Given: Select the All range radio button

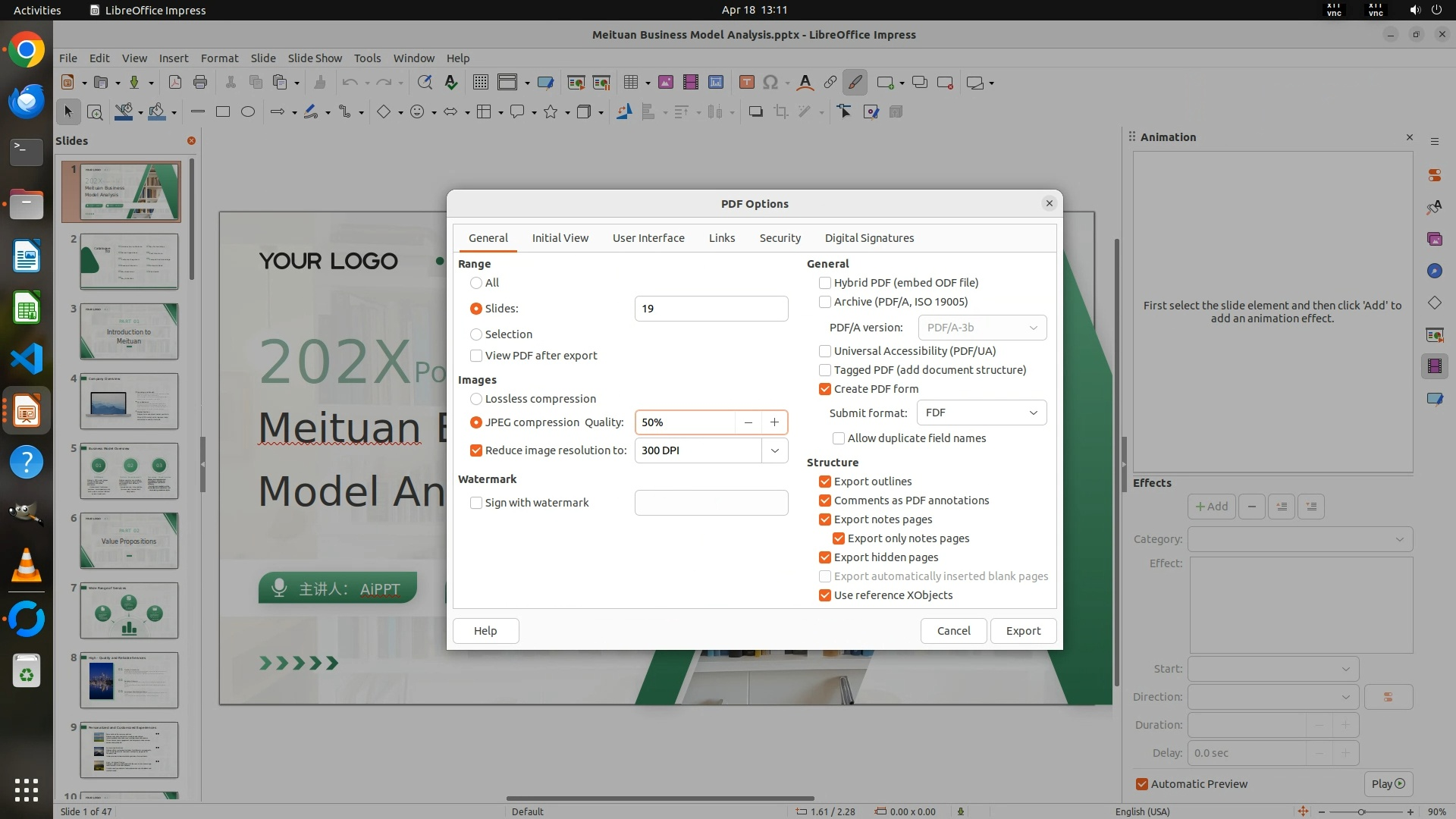Looking at the screenshot, I should click(x=476, y=283).
